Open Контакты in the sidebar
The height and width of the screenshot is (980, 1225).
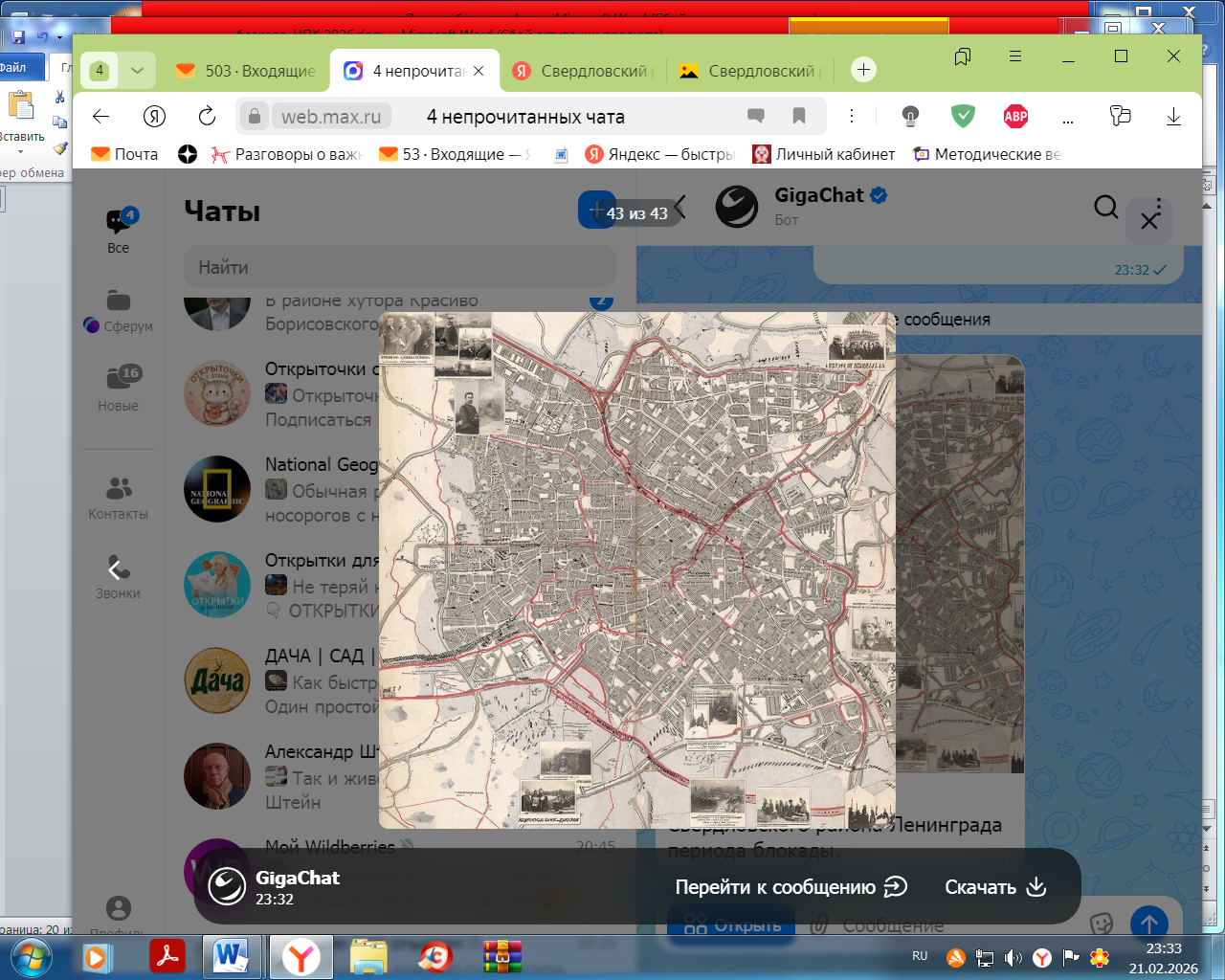(119, 498)
